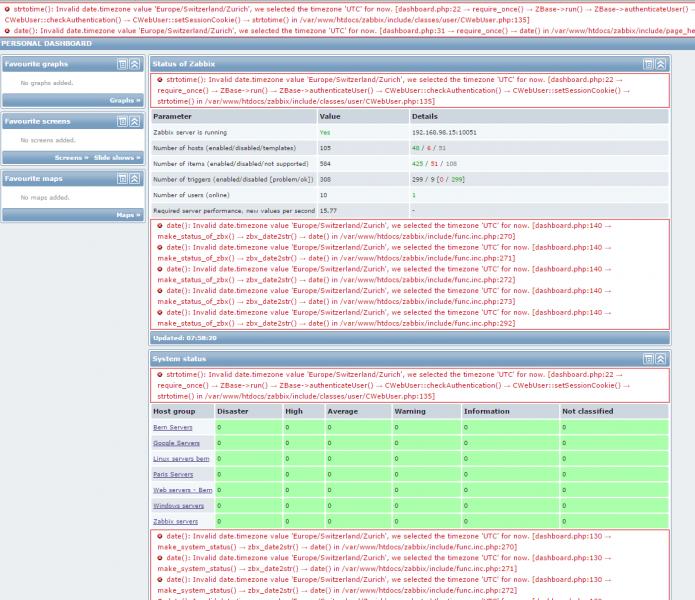Collapse the System status widget
695x600 pixels.
coord(661,359)
